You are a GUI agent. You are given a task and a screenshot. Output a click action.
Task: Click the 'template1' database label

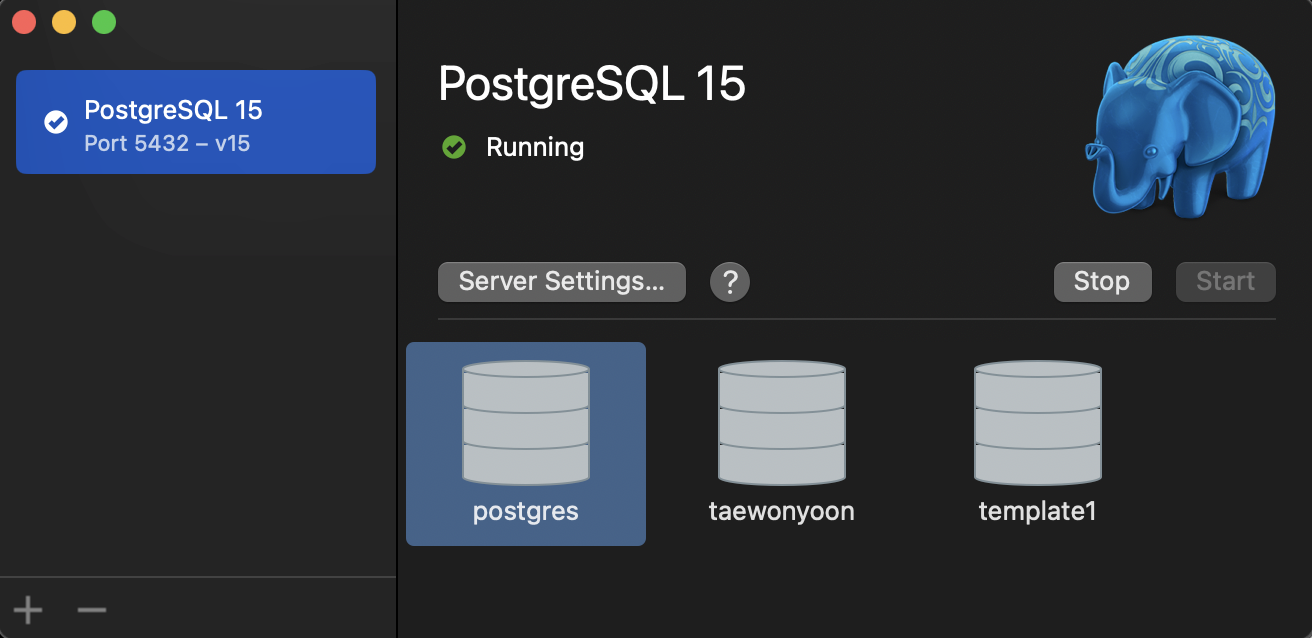tap(1038, 512)
